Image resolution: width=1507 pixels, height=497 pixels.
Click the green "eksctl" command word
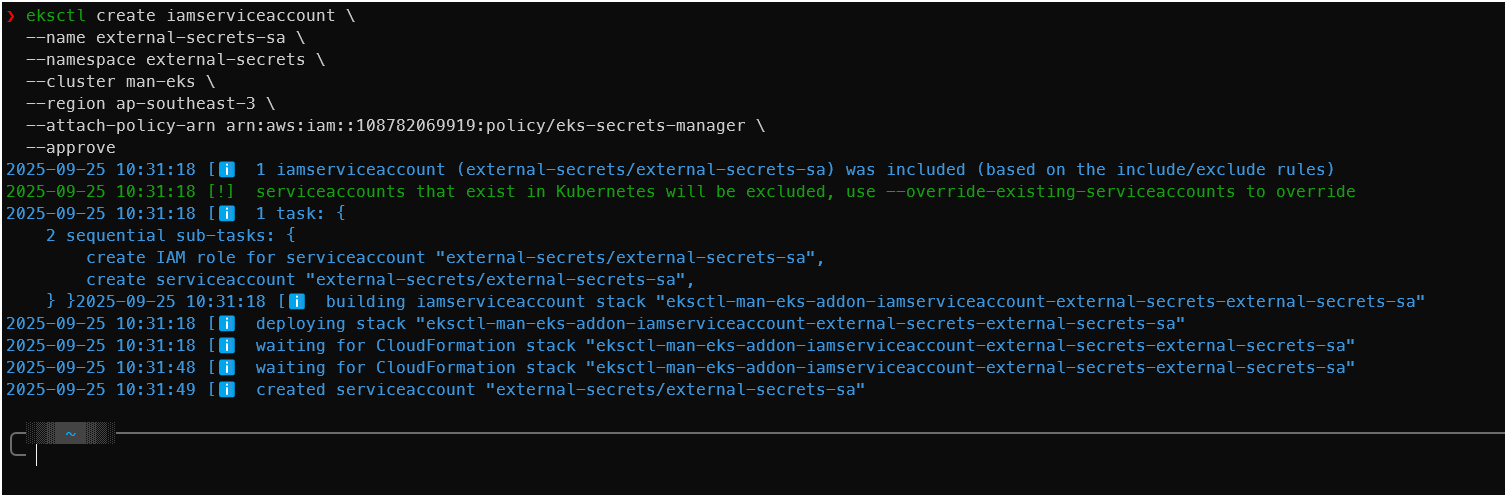click(x=56, y=16)
